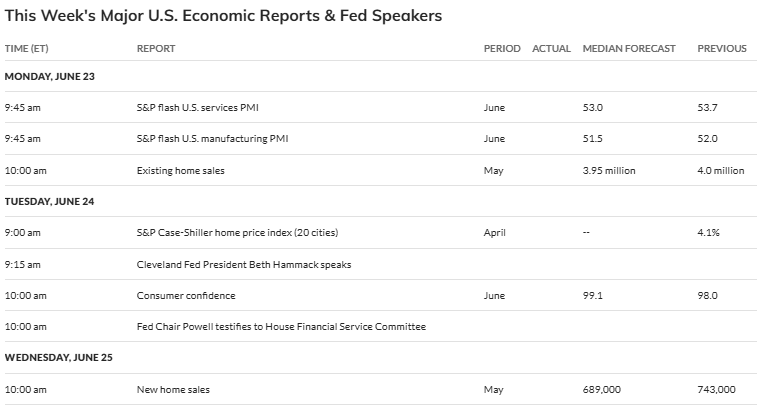Image resolution: width=770 pixels, height=412 pixels.
Task: Select the MONDAY, JUNE 23 date heading
Action: point(50,76)
